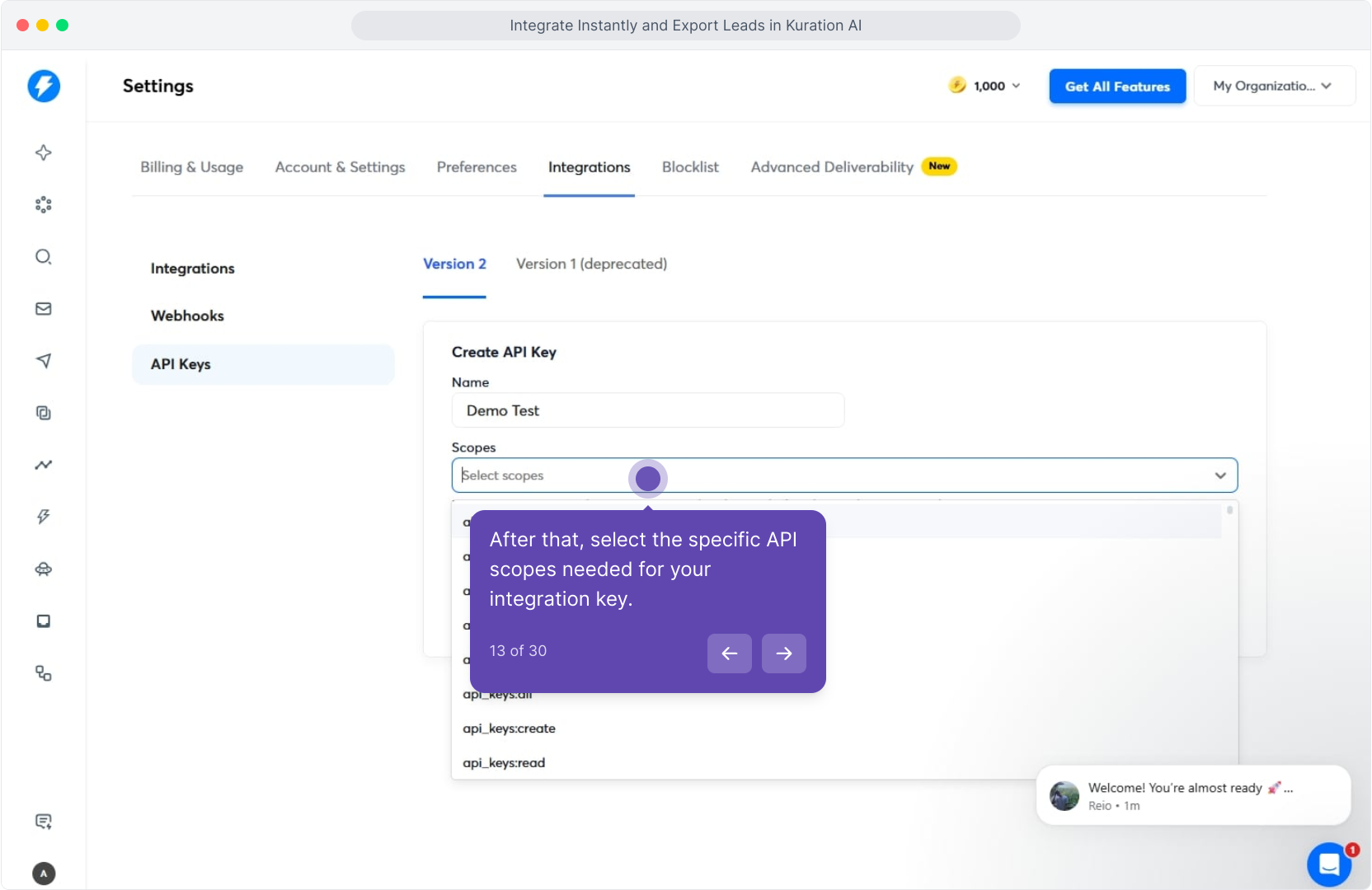Switch to Account & Settings tab
The width and height of the screenshot is (1372, 890).
(341, 167)
